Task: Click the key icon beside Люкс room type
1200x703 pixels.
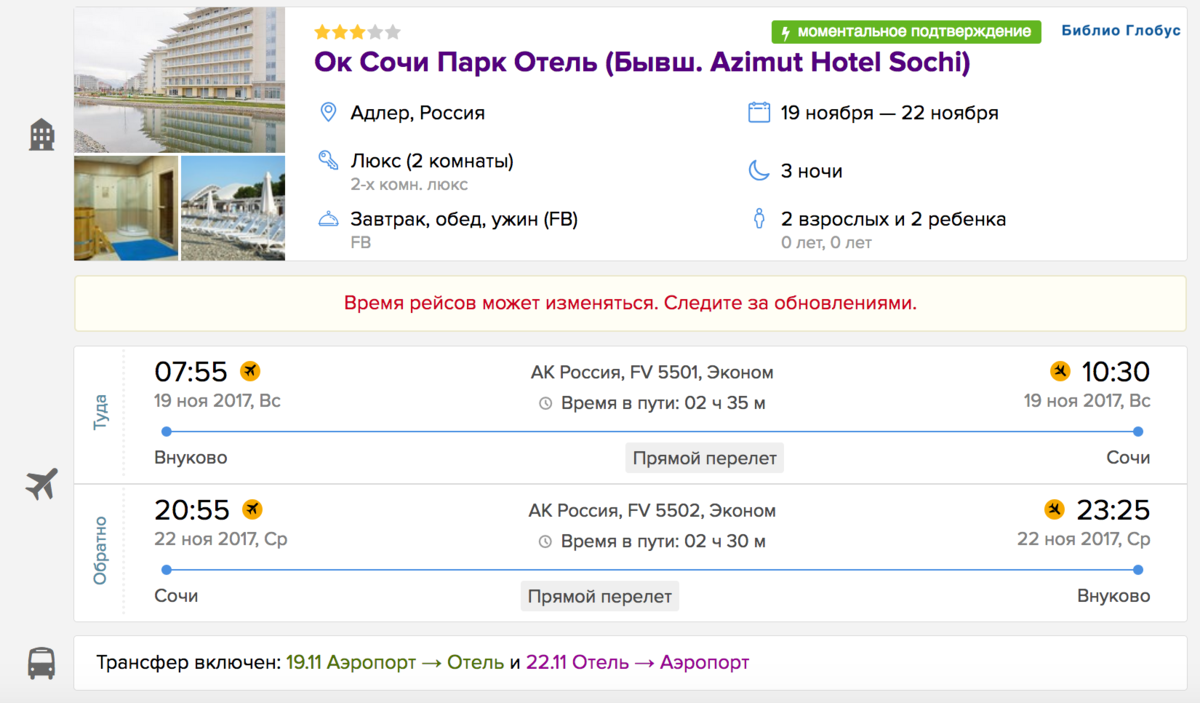Action: point(327,160)
